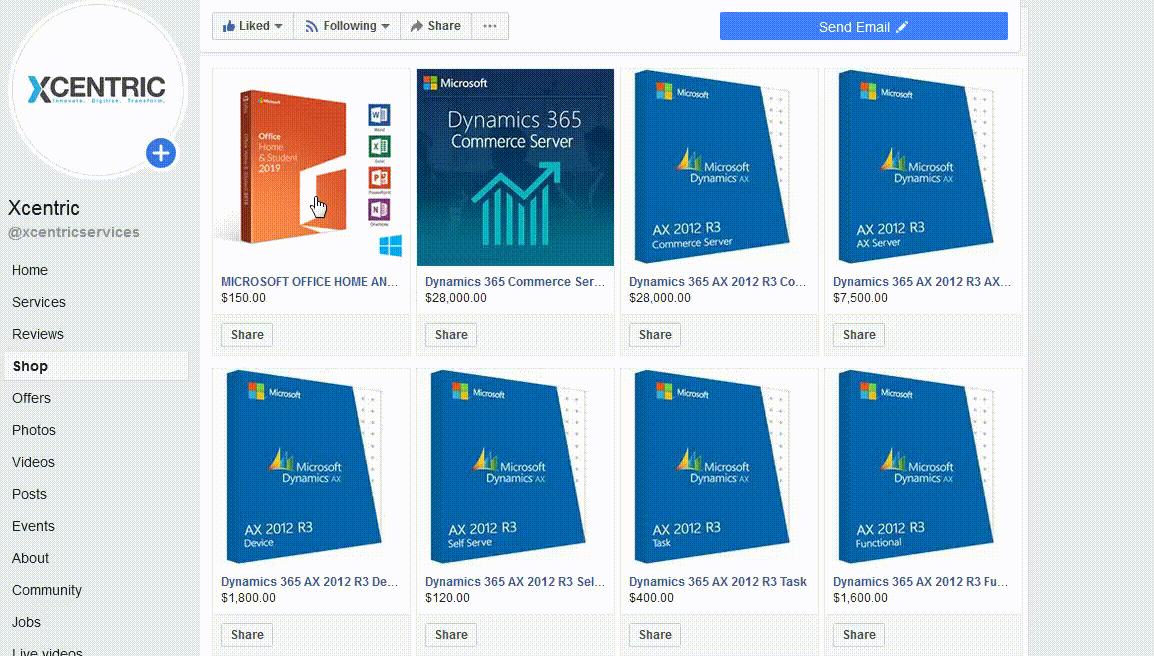This screenshot has width=1154, height=656.
Task: Click the Share page button at top
Action: point(435,26)
